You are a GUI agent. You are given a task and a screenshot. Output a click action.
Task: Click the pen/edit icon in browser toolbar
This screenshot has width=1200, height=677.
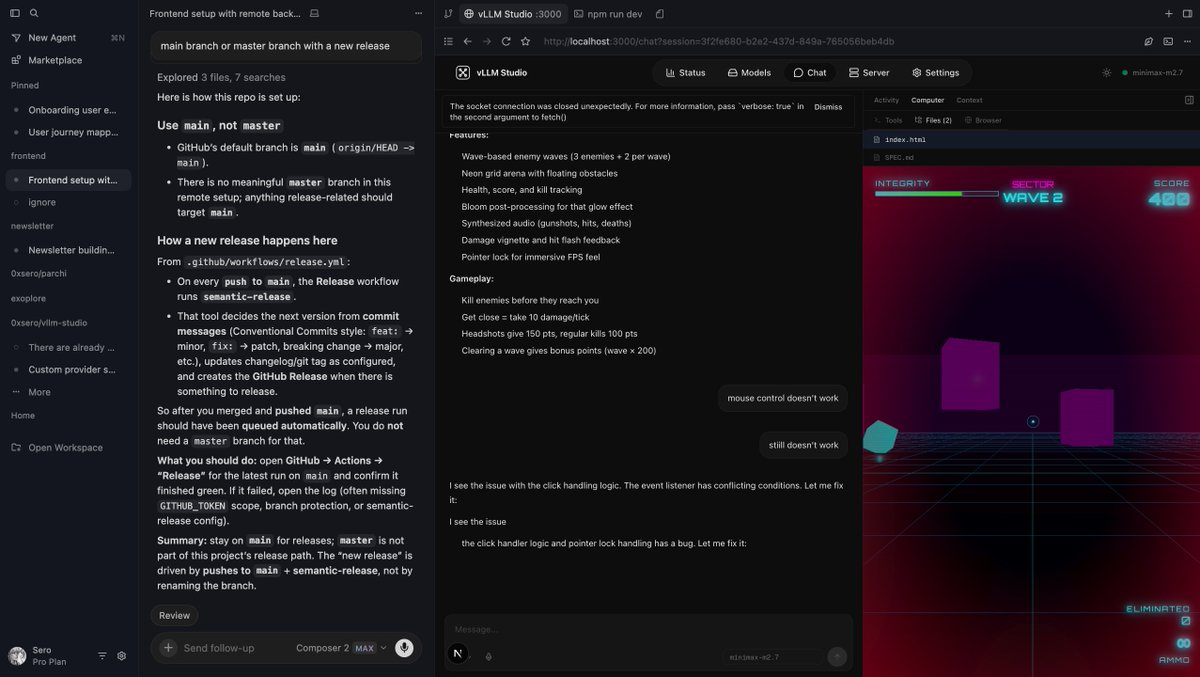1149,41
